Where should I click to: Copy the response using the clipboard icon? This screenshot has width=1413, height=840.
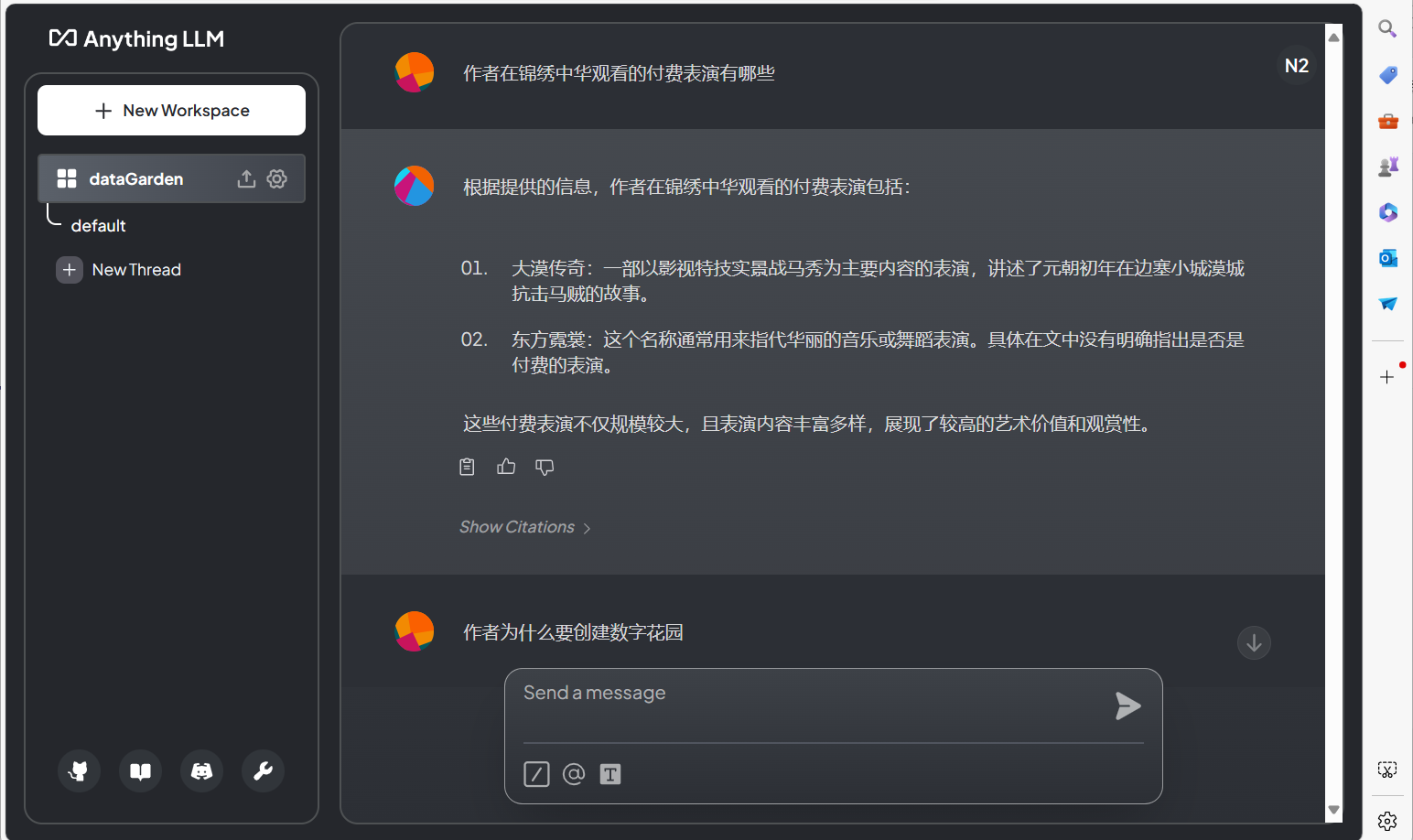click(x=467, y=467)
